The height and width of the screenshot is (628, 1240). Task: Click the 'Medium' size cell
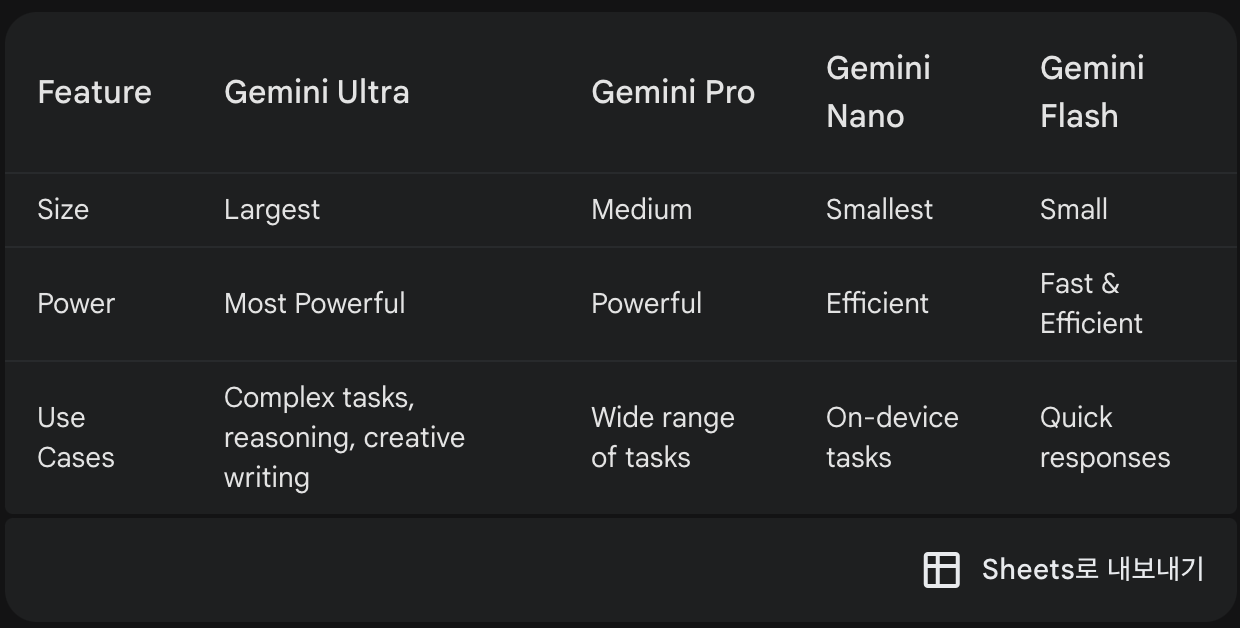(641, 209)
